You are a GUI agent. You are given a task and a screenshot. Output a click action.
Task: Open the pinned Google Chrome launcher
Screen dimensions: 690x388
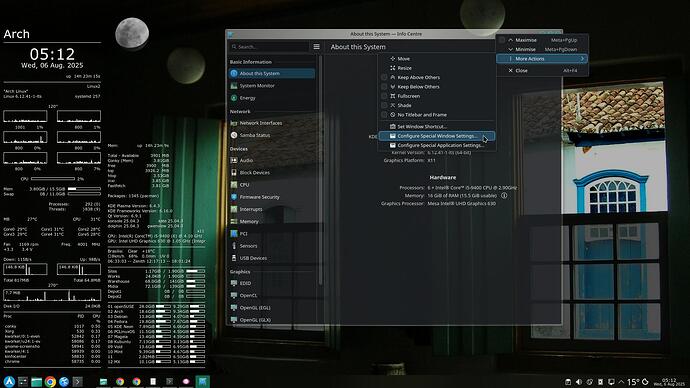[50, 381]
